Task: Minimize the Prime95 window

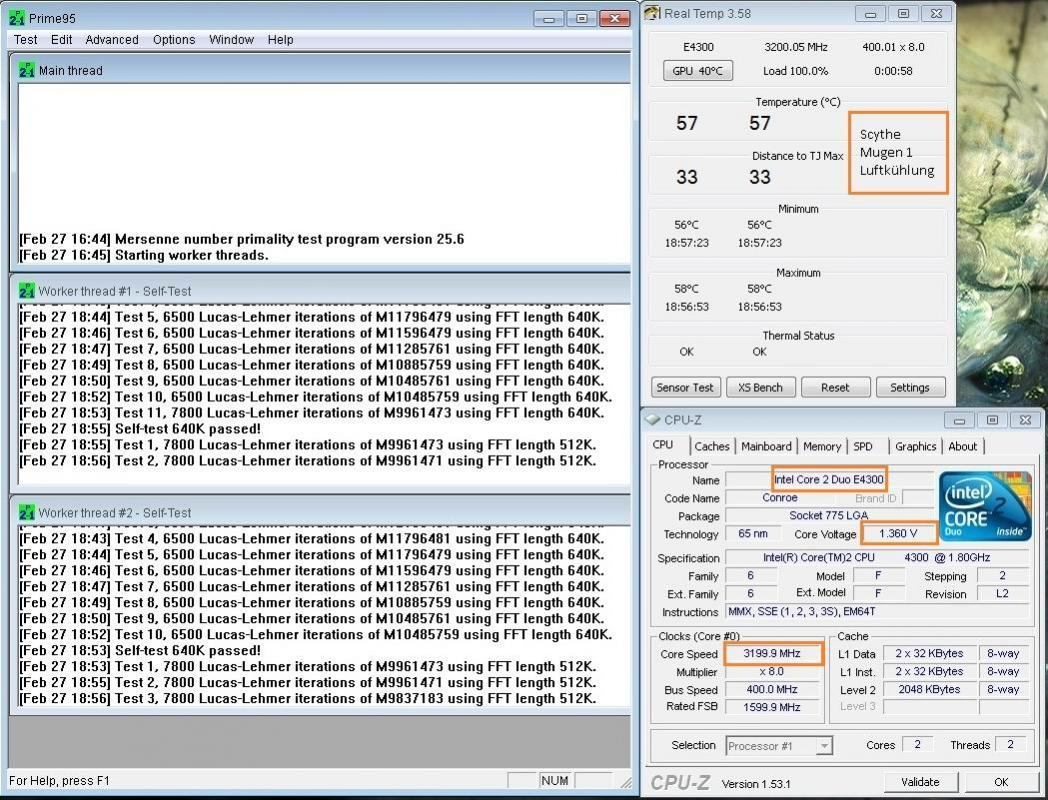Action: (x=549, y=19)
